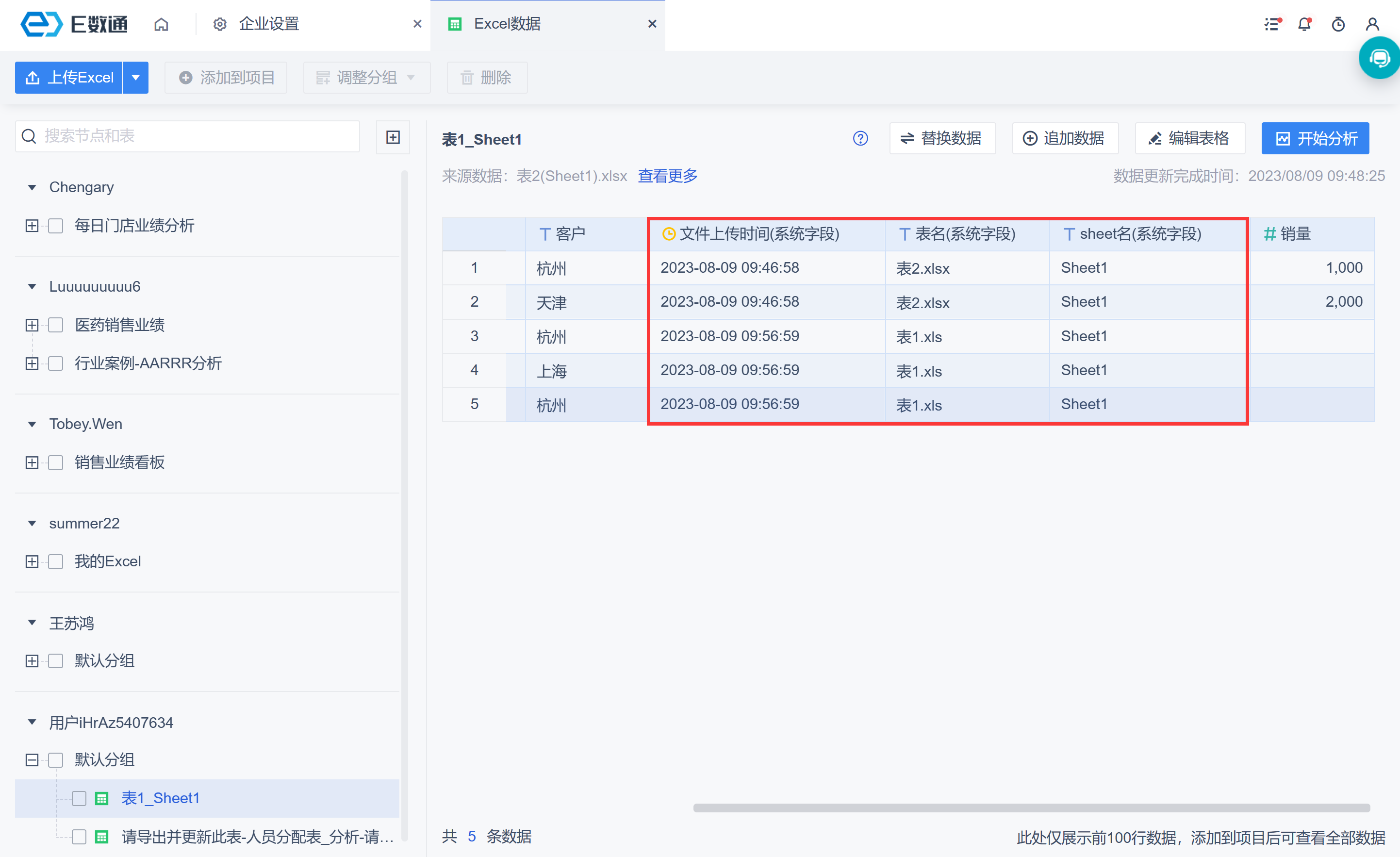
Task: Check the 我的Excel checkbox
Action: point(56,561)
